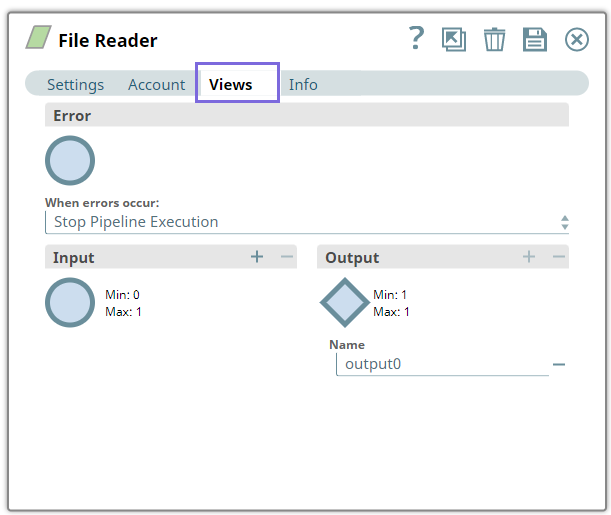Click the pop-out window icon

454,39
